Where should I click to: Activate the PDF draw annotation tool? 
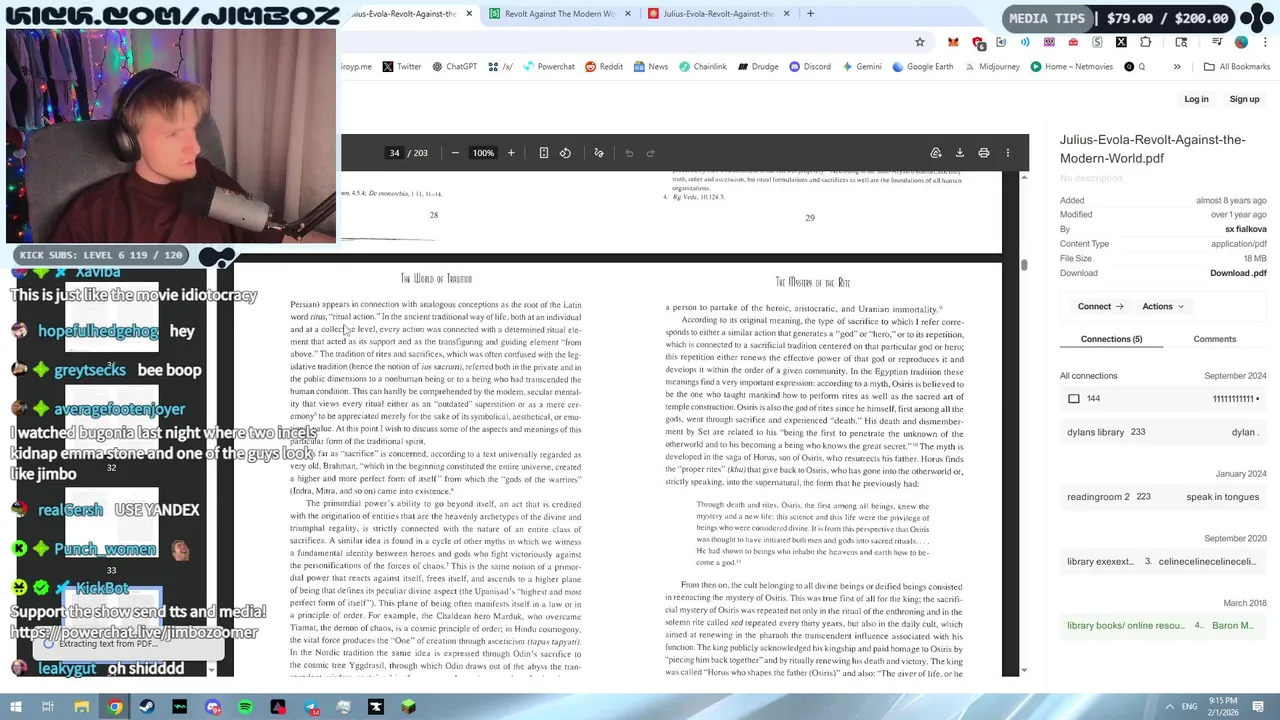[x=599, y=153]
